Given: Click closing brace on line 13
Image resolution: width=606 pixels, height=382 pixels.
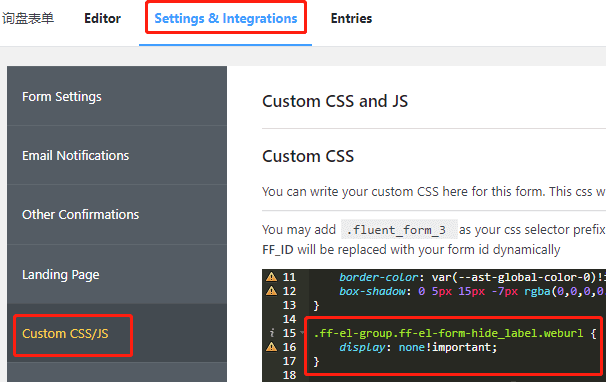Looking at the screenshot, I should coord(316,305).
